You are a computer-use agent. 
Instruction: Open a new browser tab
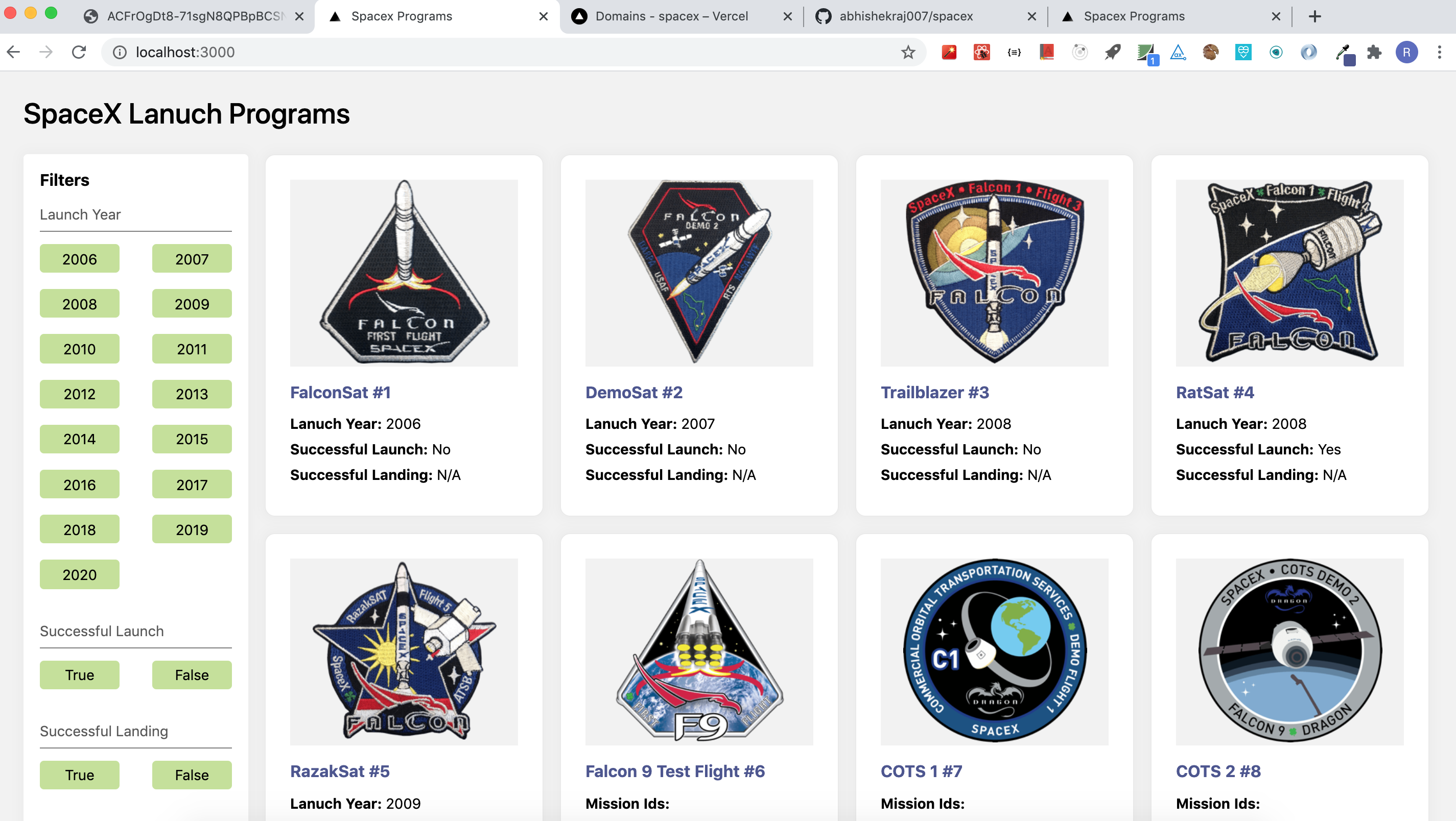pos(1314,16)
